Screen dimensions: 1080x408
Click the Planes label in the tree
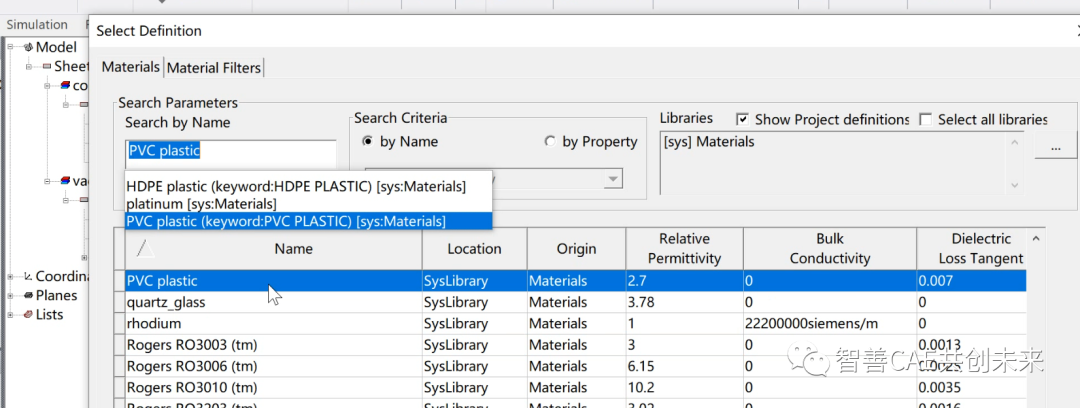(x=56, y=296)
